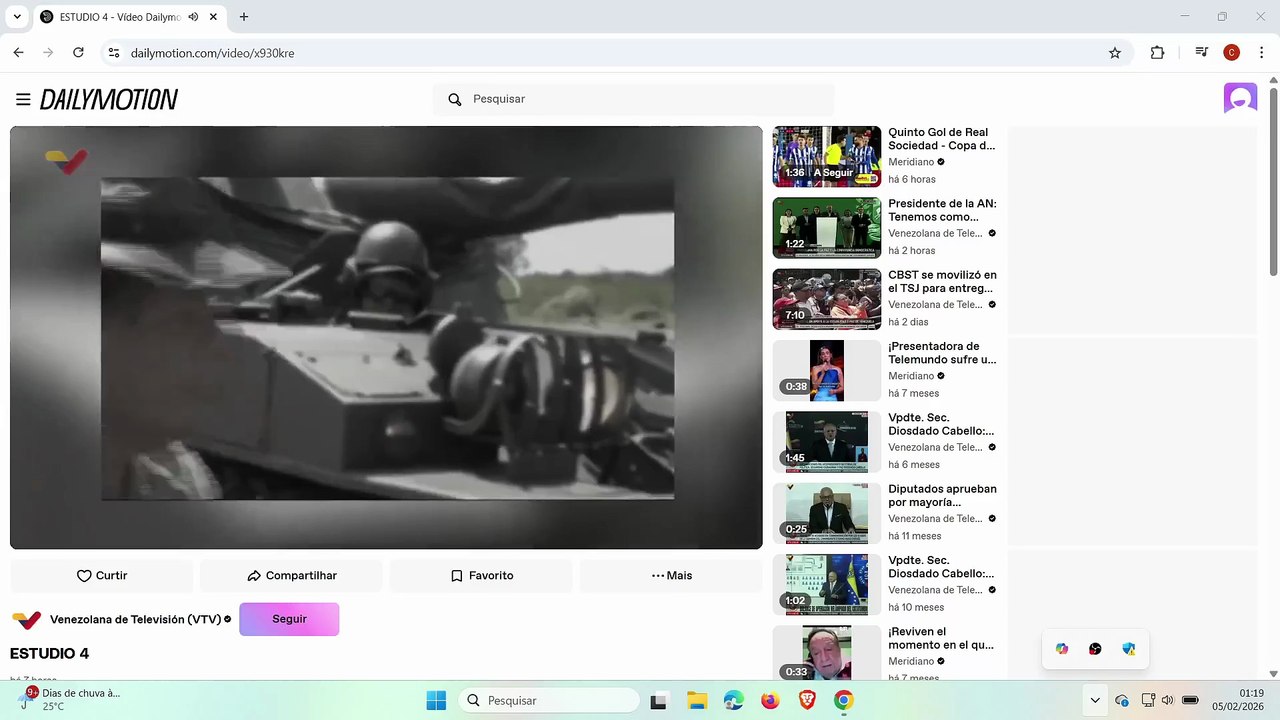Open the 1:22 Presidente de la AN thumbnail
The image size is (1280, 720).
827,228
